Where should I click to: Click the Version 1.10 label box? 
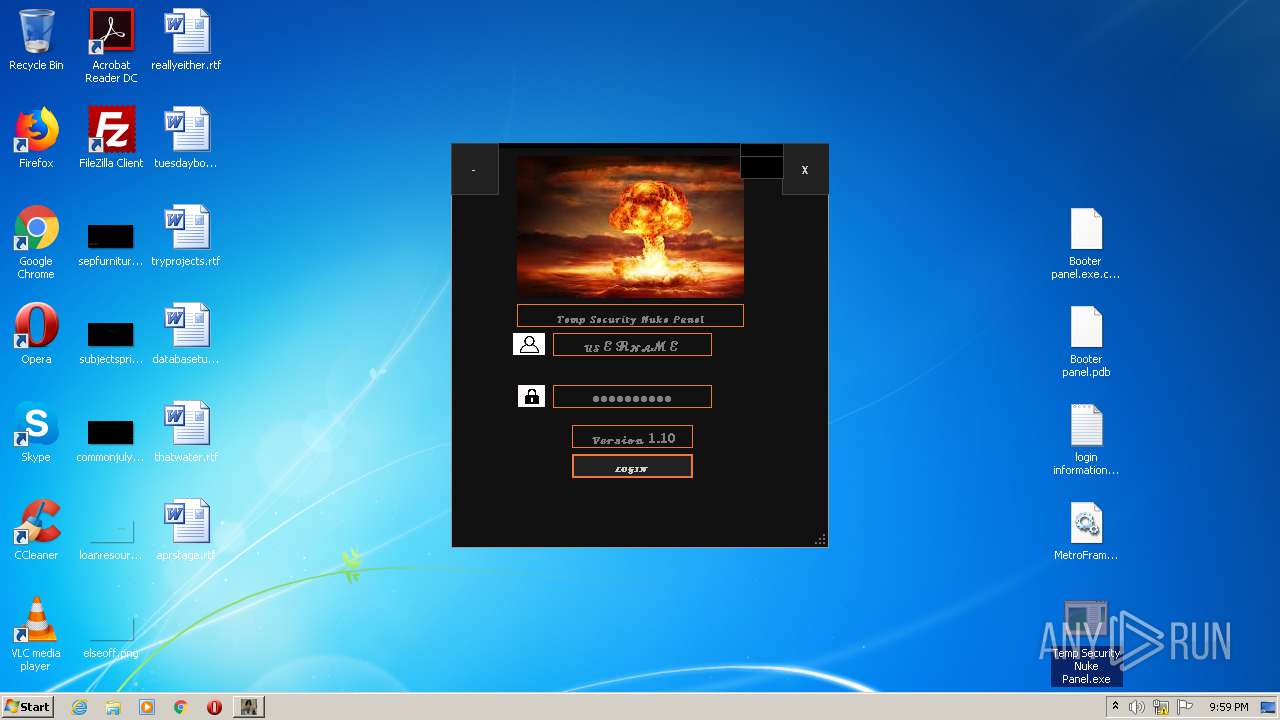click(x=632, y=437)
